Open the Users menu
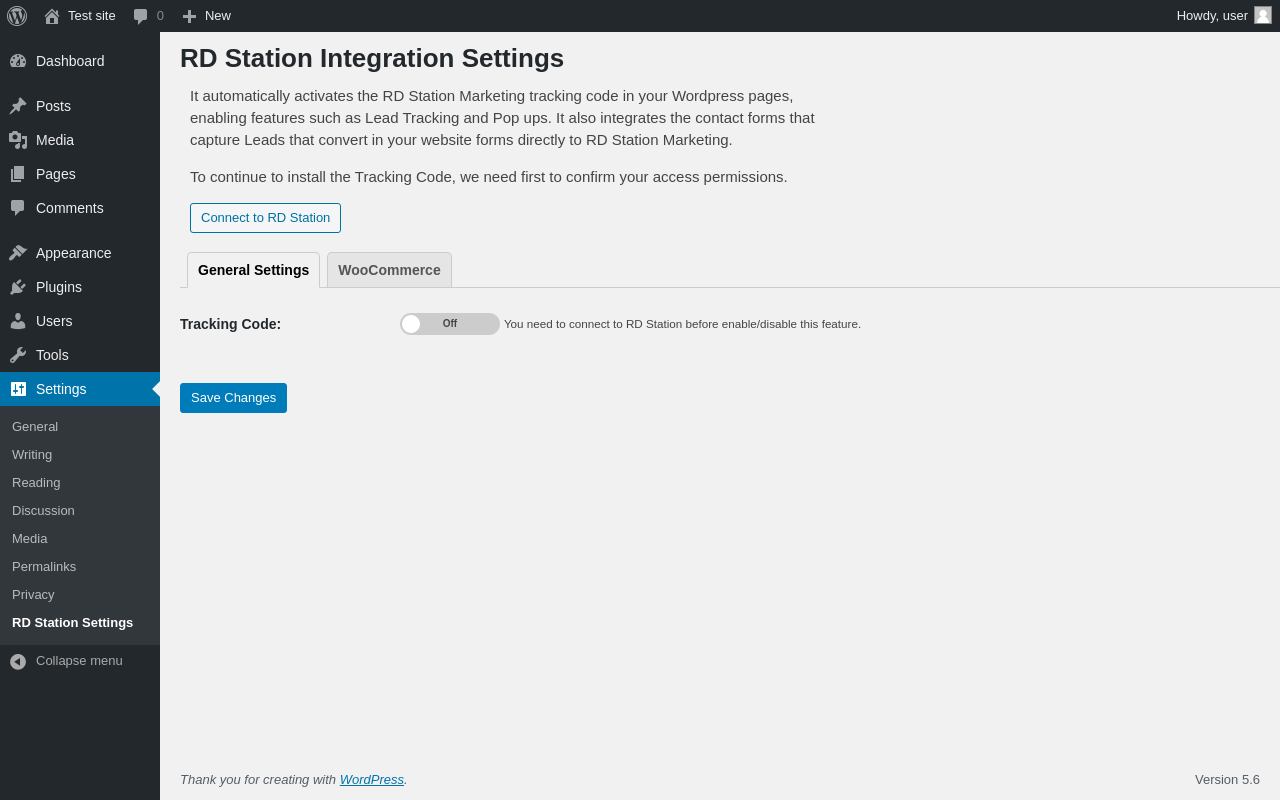The height and width of the screenshot is (800, 1280). (80, 321)
